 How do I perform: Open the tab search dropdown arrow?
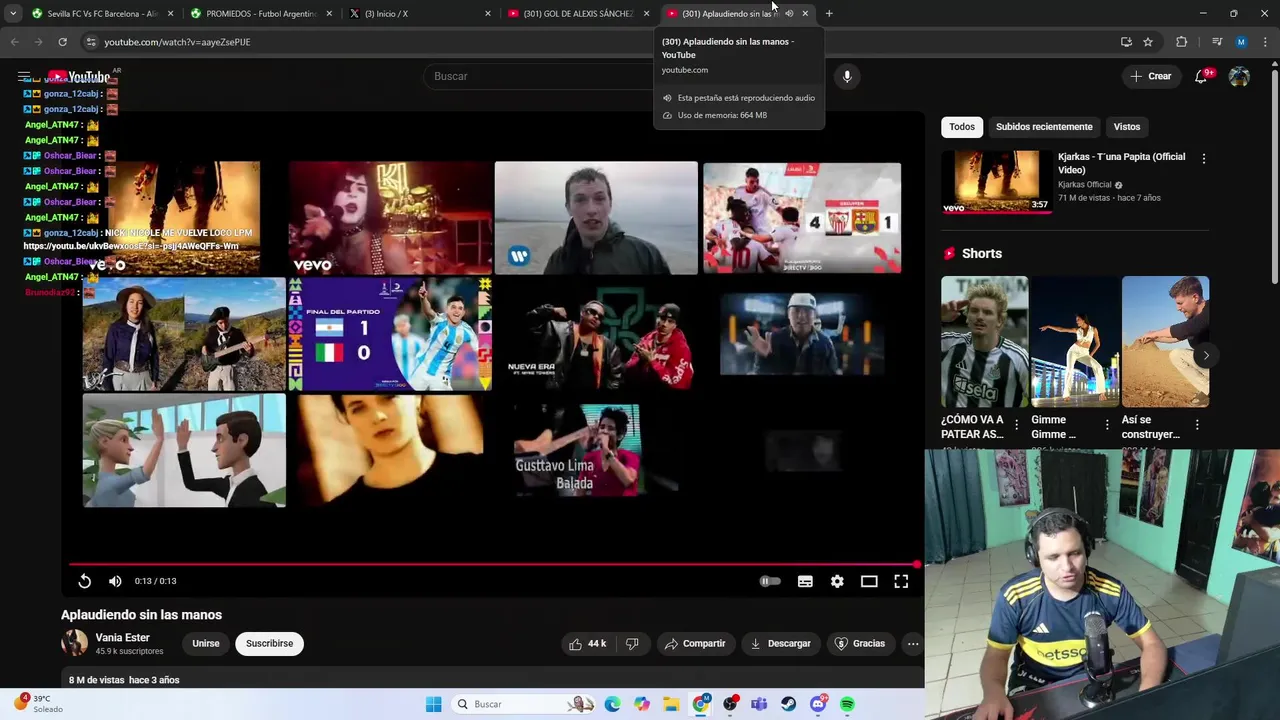[13, 14]
